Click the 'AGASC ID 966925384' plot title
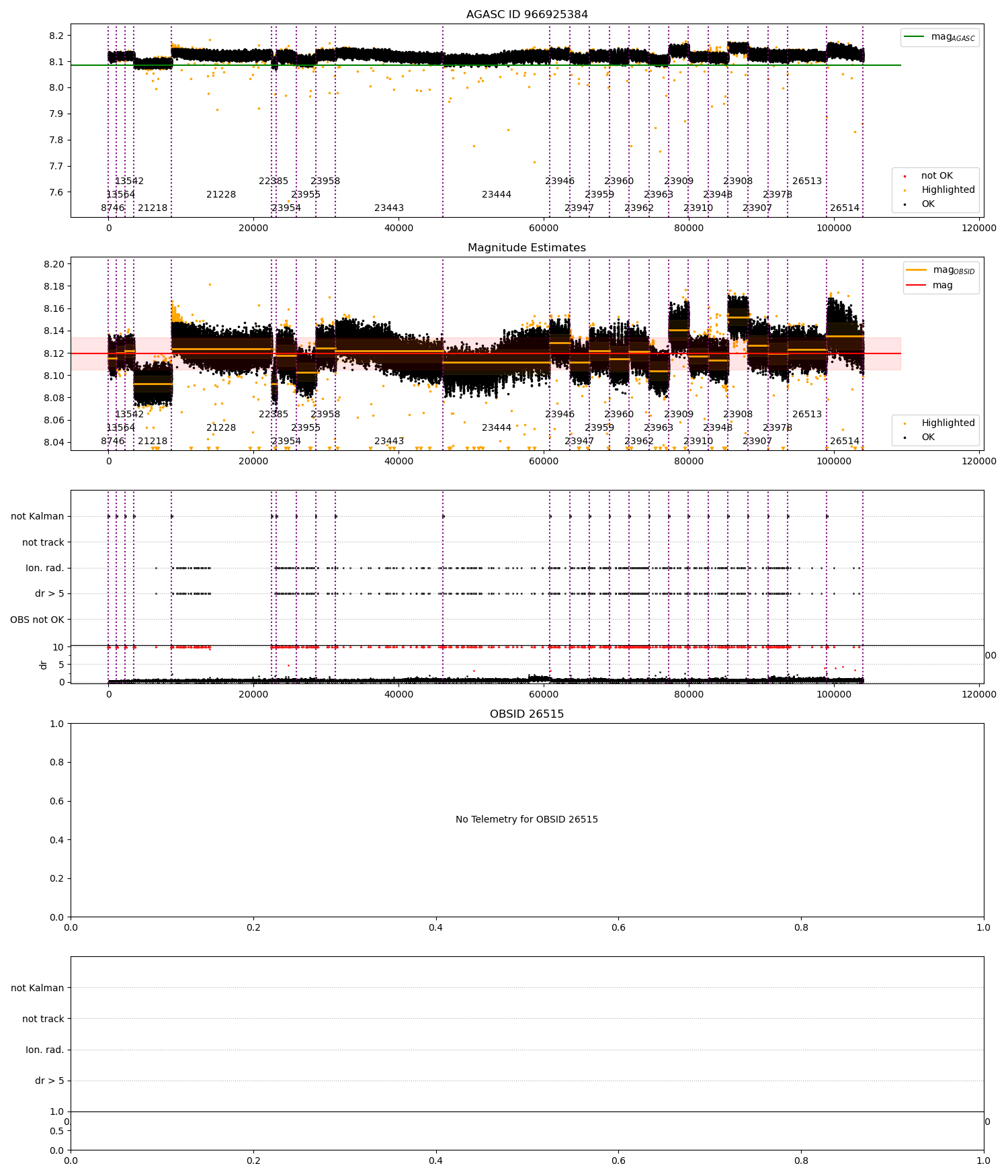 pos(527,15)
